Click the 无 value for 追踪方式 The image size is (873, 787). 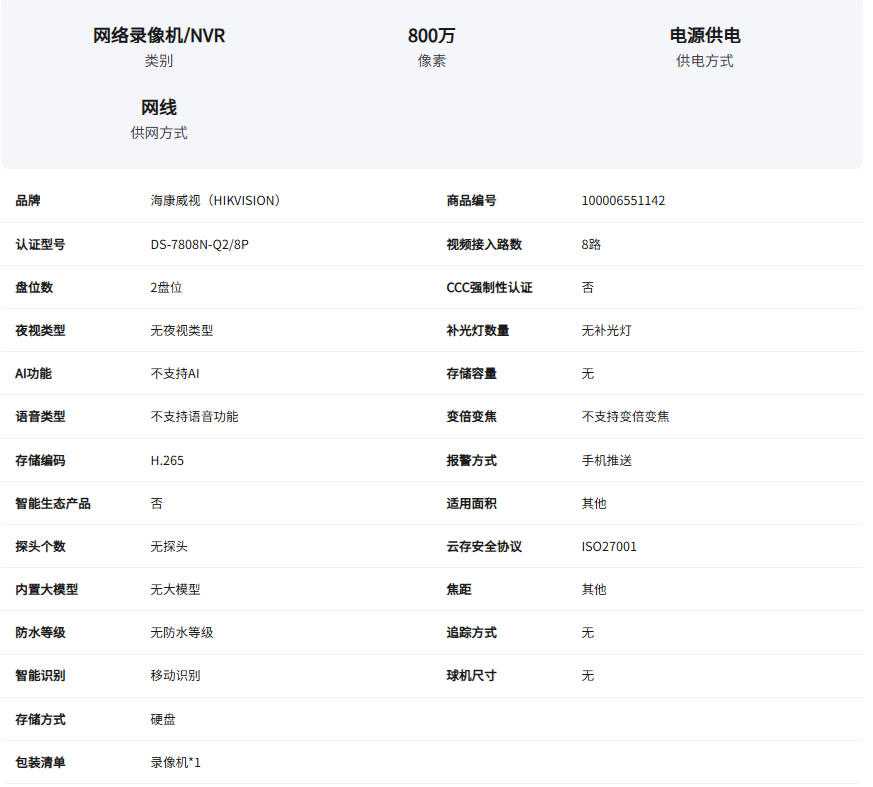[x=587, y=632]
